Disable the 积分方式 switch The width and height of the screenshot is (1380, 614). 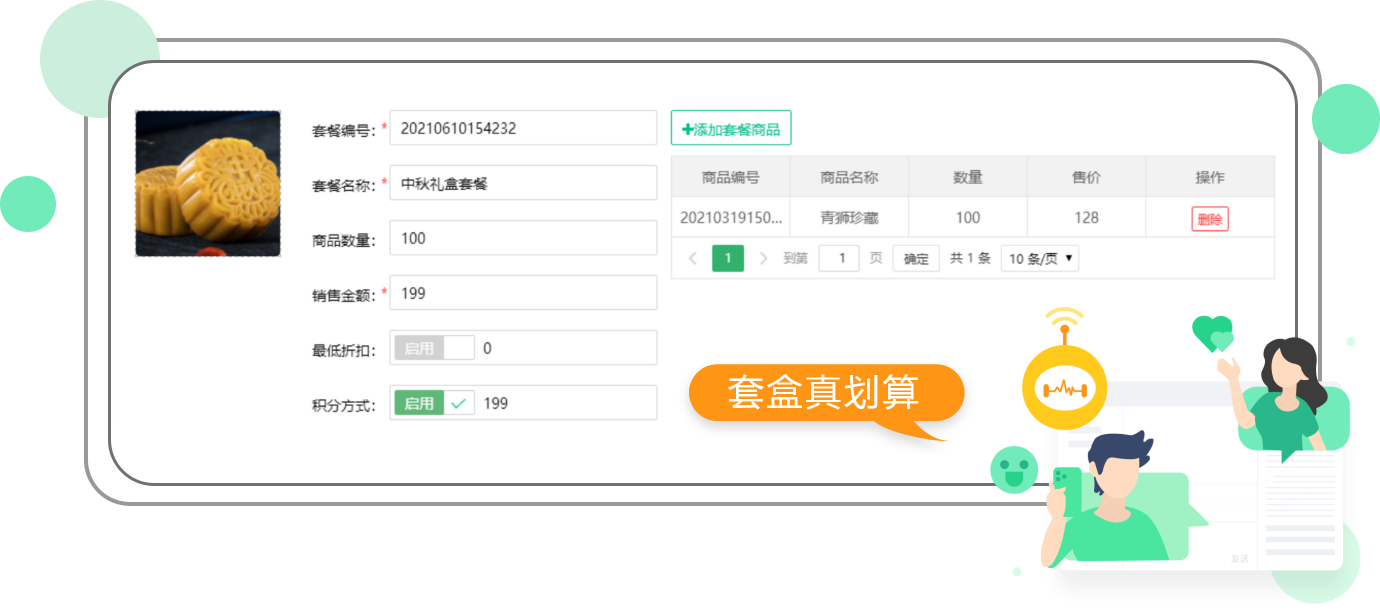(434, 403)
